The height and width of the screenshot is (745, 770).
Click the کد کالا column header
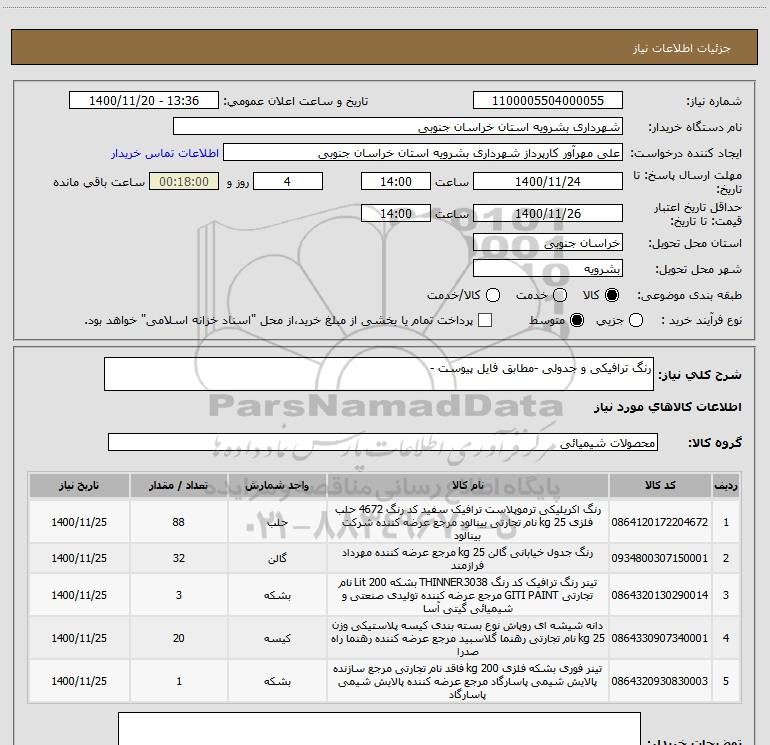(x=660, y=486)
